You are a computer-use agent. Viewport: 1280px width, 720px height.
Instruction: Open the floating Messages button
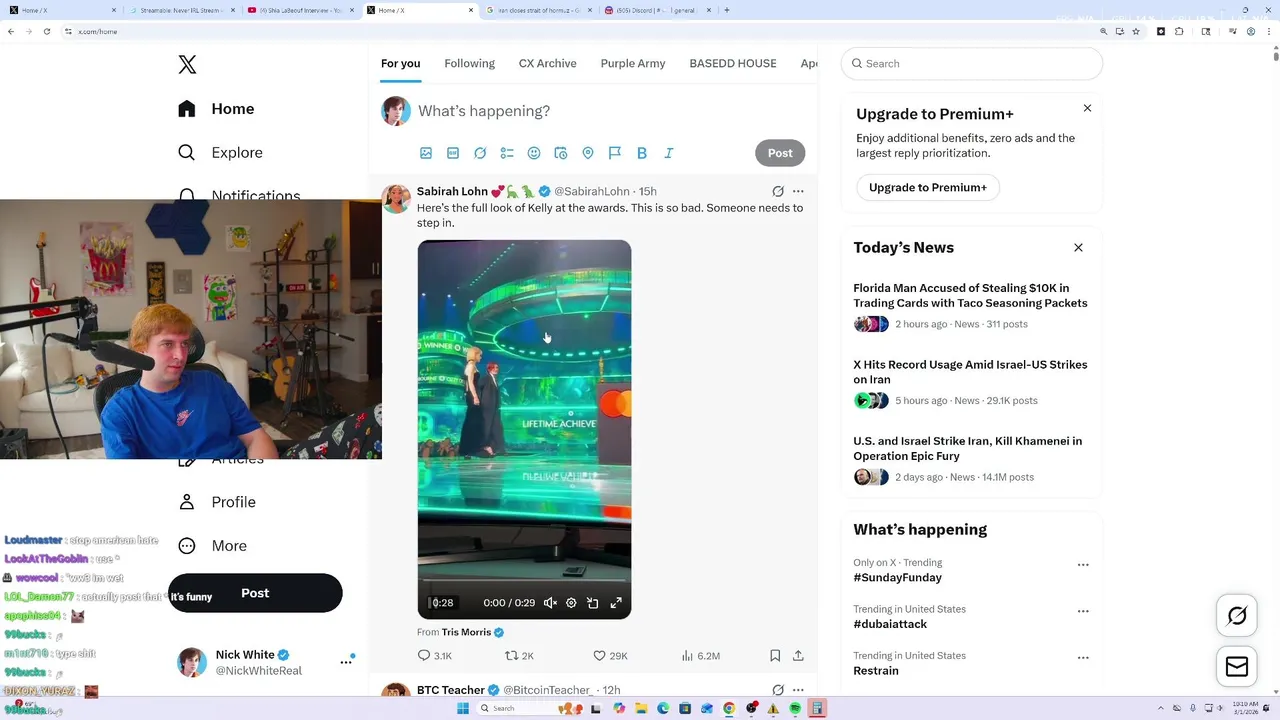click(x=1237, y=667)
